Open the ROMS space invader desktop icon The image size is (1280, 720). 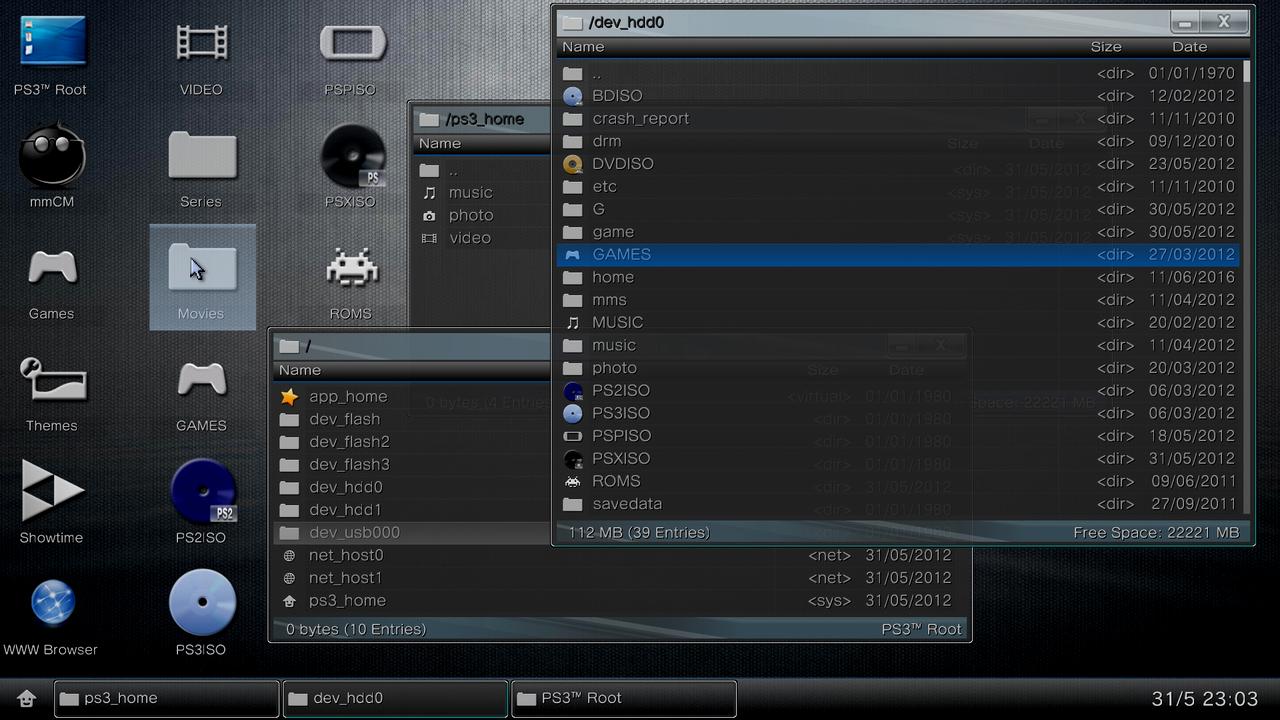pyautogui.click(x=350, y=270)
